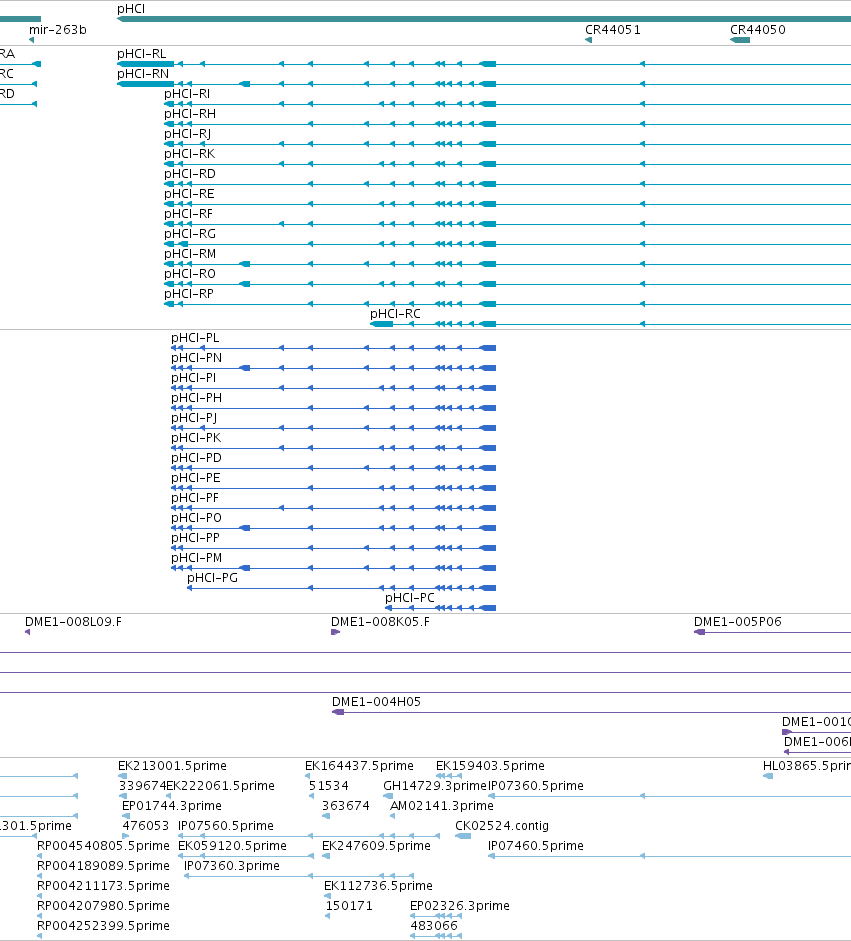The image size is (851, 941).
Task: Select the IP07460.5prime label
Action: [x=536, y=846]
